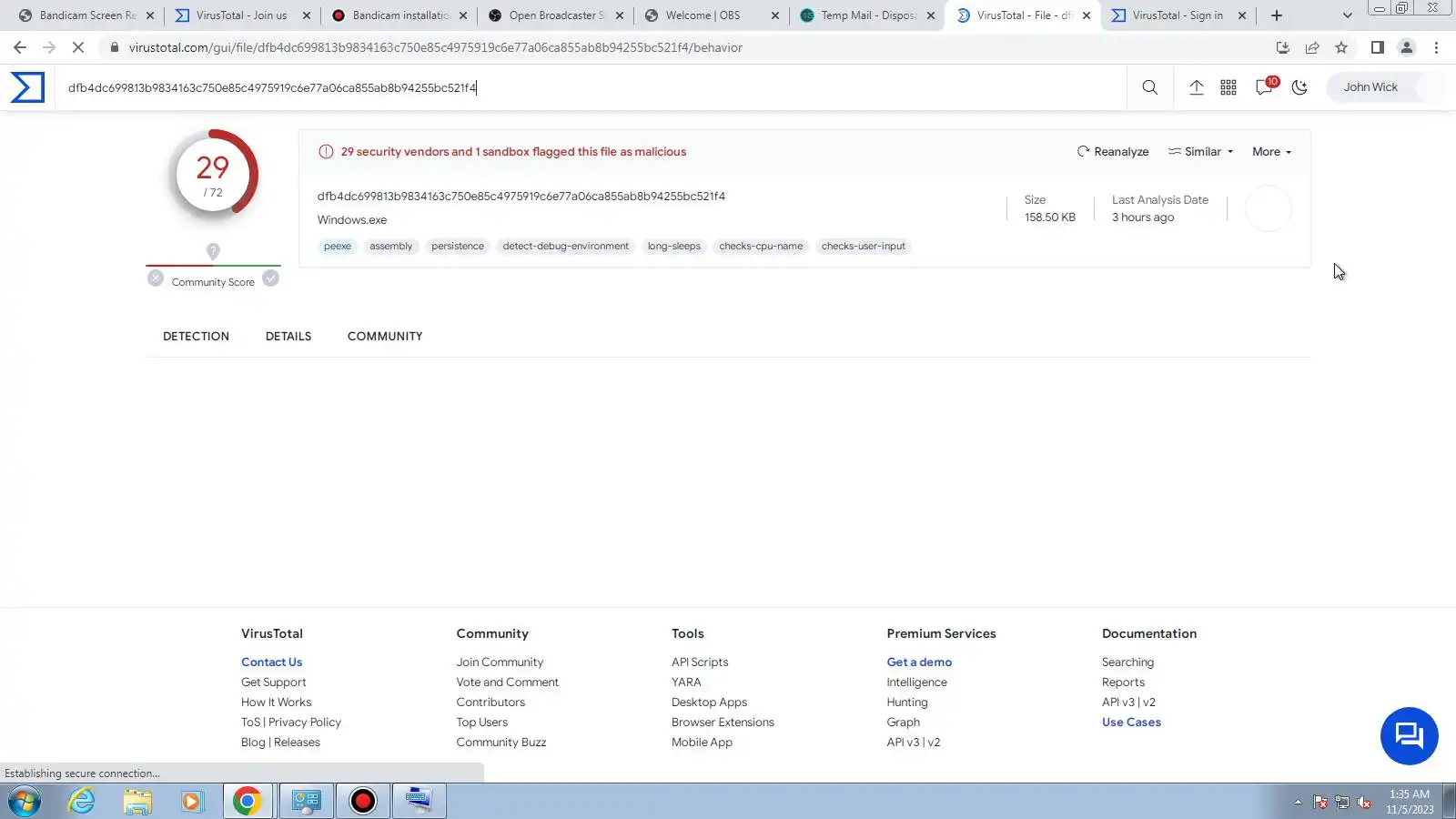Open the Contact Us link
Image resolution: width=1456 pixels, height=819 pixels.
(271, 662)
